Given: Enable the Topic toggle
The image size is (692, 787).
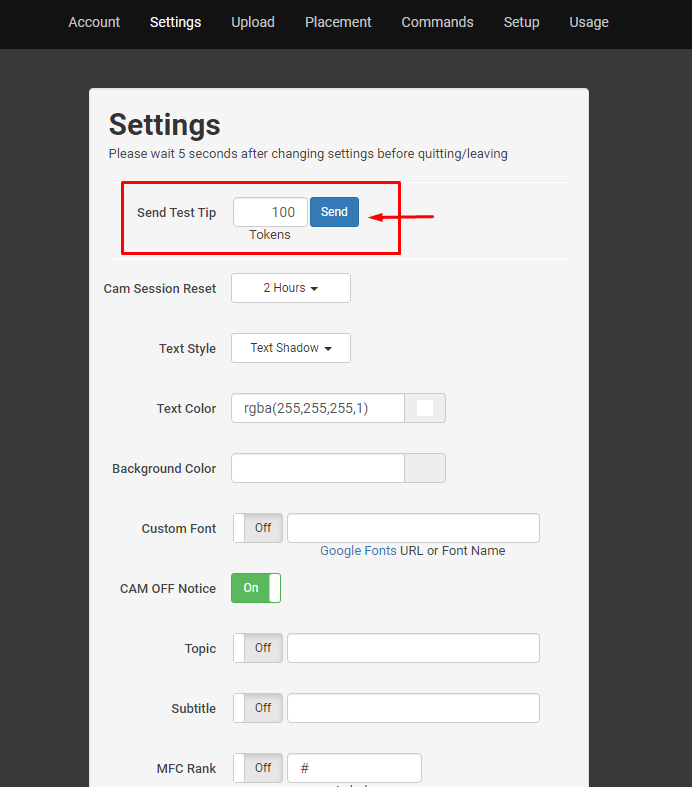Looking at the screenshot, I should pos(258,648).
